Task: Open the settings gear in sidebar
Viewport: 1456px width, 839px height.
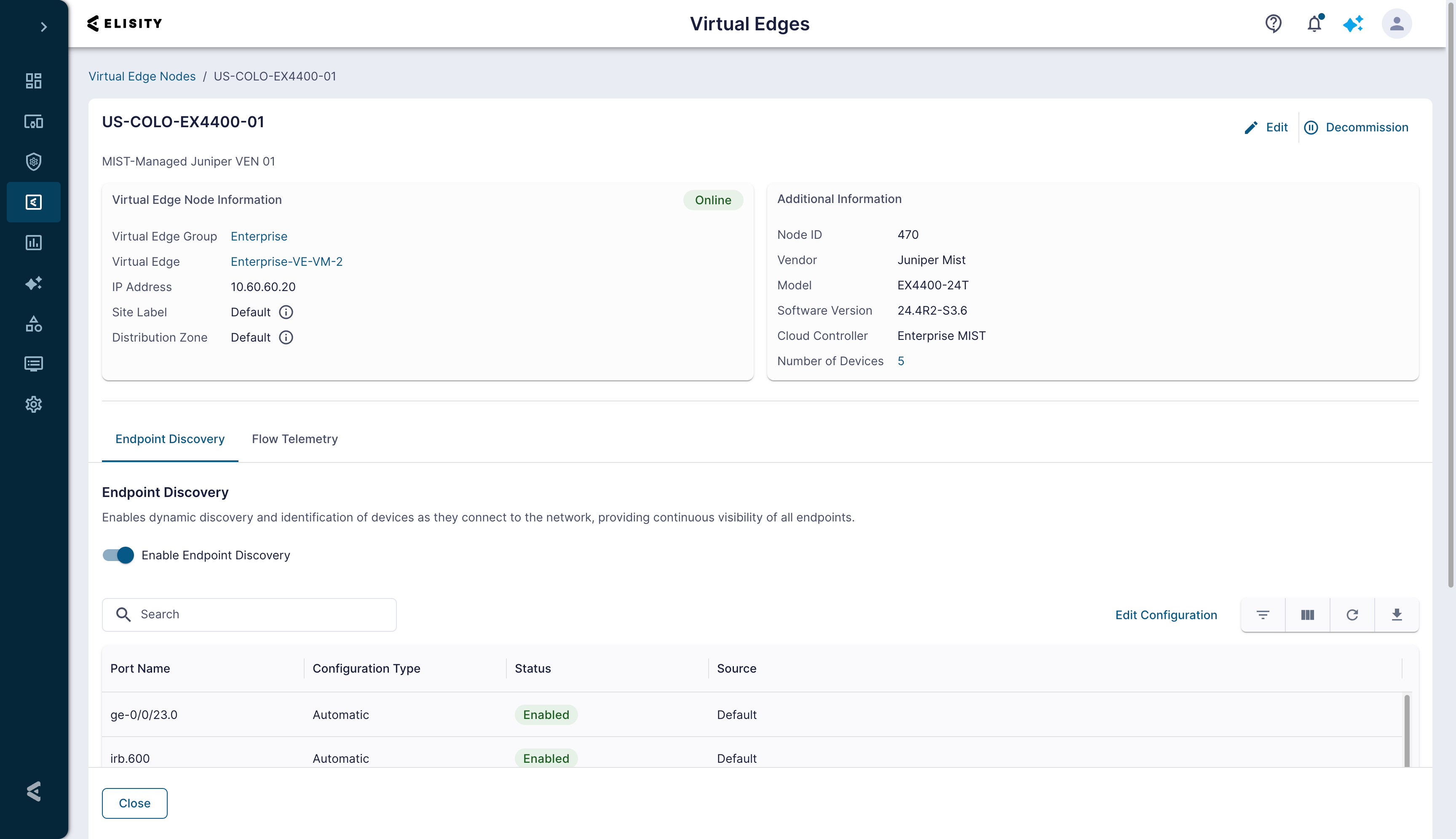Action: pyautogui.click(x=33, y=404)
